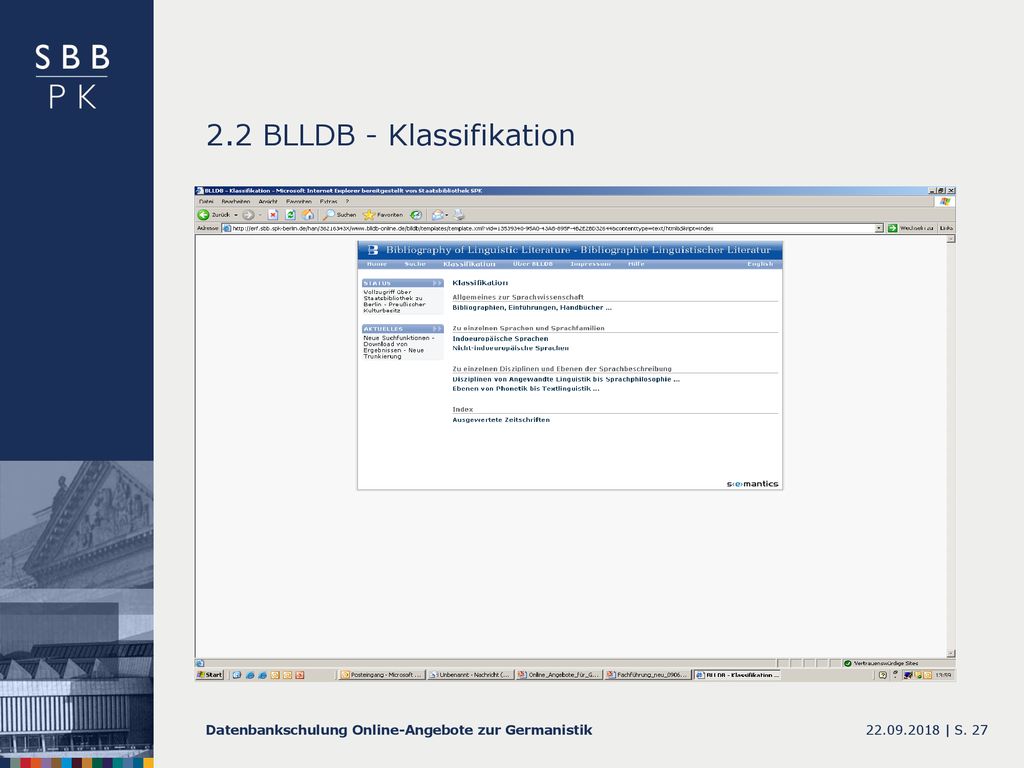This screenshot has width=1024, height=768.
Task: Expand the STATUS sidebar panel arrows
Action: pos(437,283)
